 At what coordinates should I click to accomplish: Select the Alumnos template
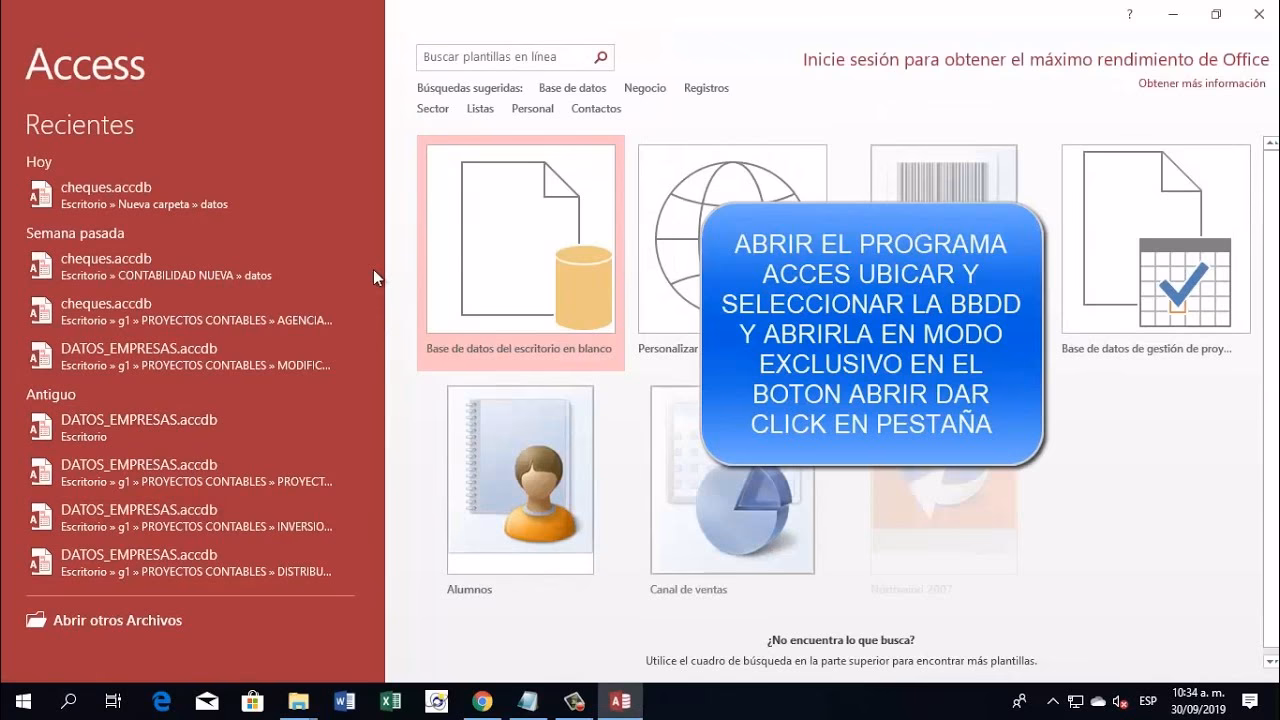coord(520,490)
